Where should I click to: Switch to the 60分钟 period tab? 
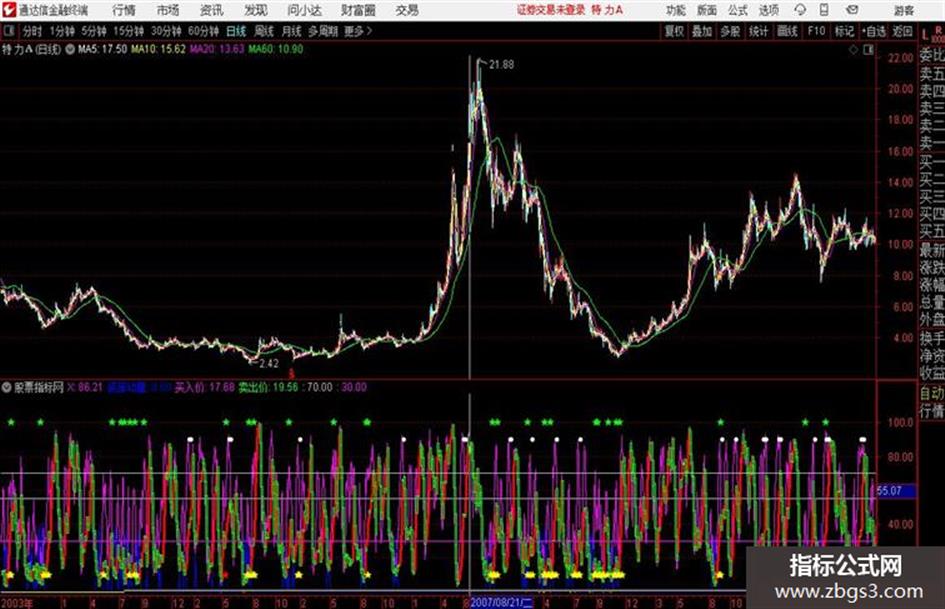pos(204,31)
